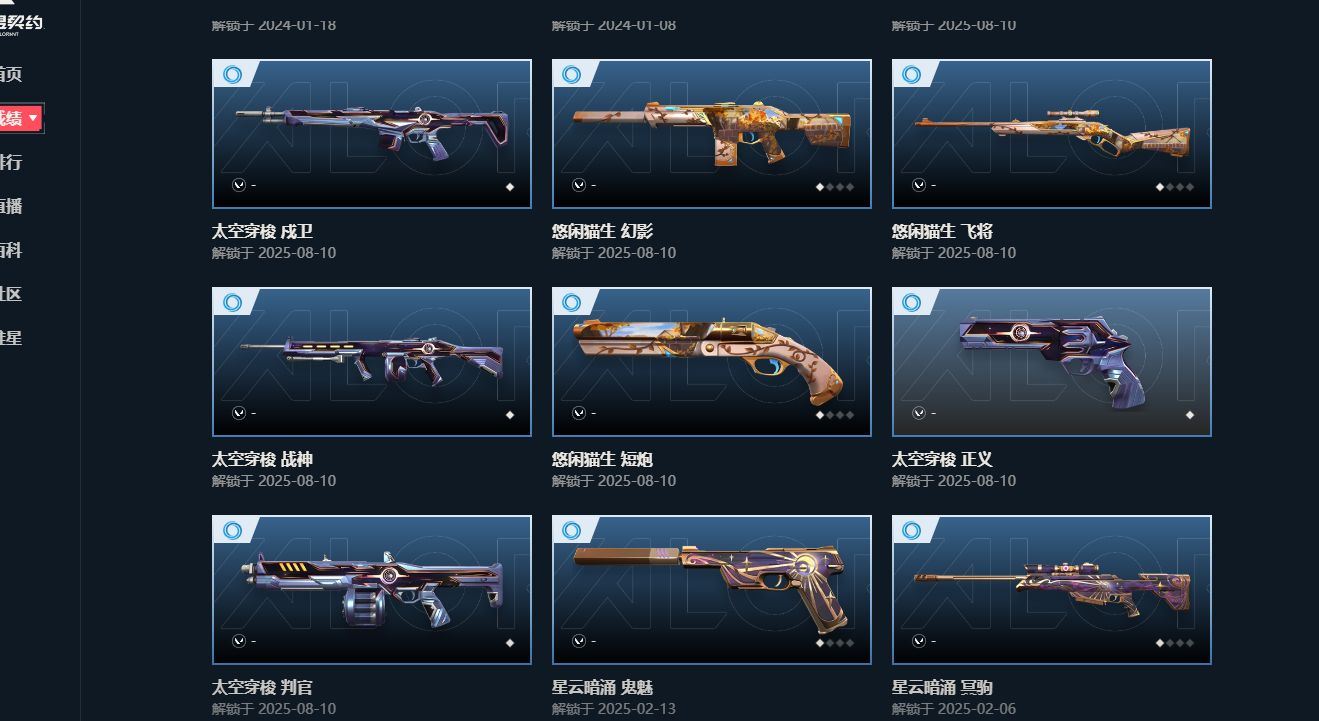Click the Valorant points icon on 太空穿梭 正义 card
Image resolution: width=1319 pixels, height=721 pixels.
point(918,413)
